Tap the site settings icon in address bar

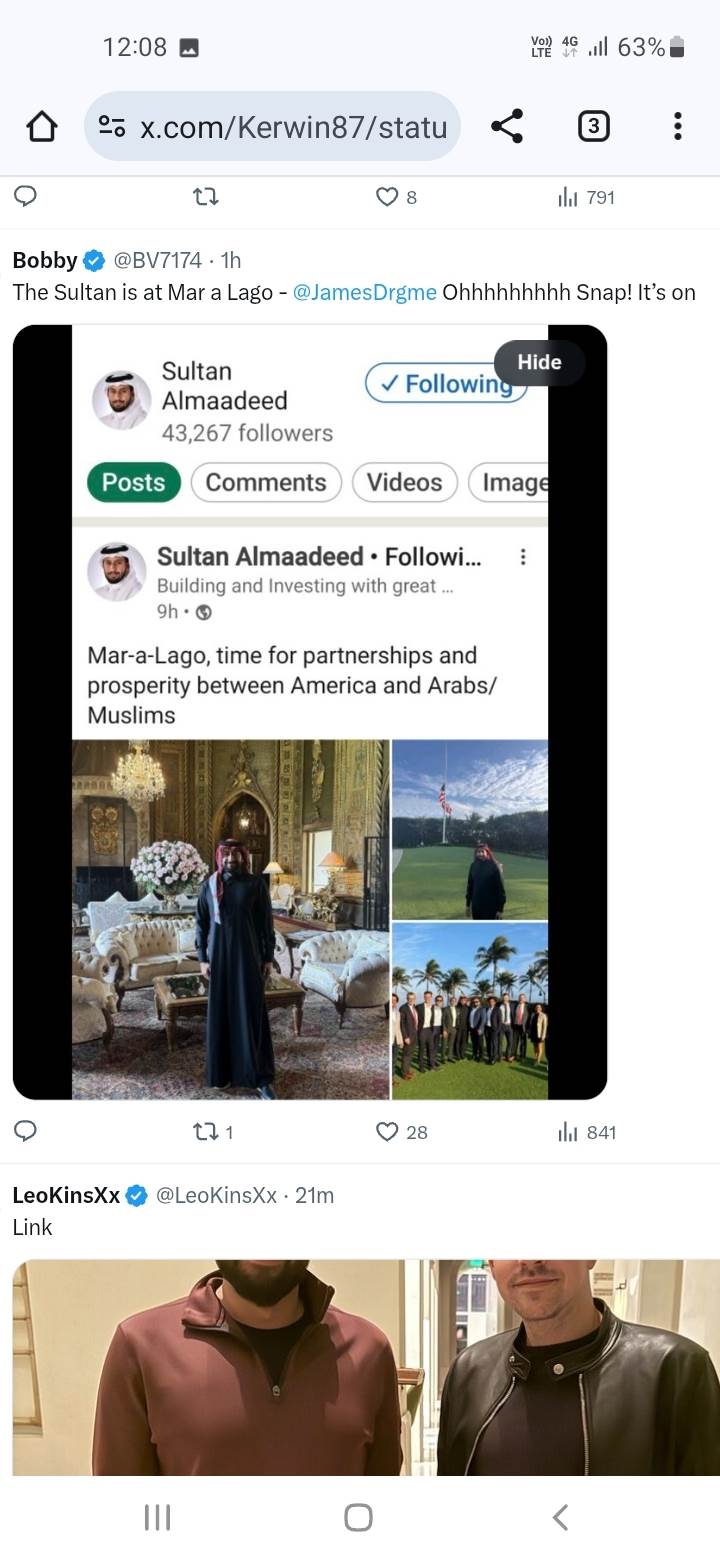tap(112, 127)
